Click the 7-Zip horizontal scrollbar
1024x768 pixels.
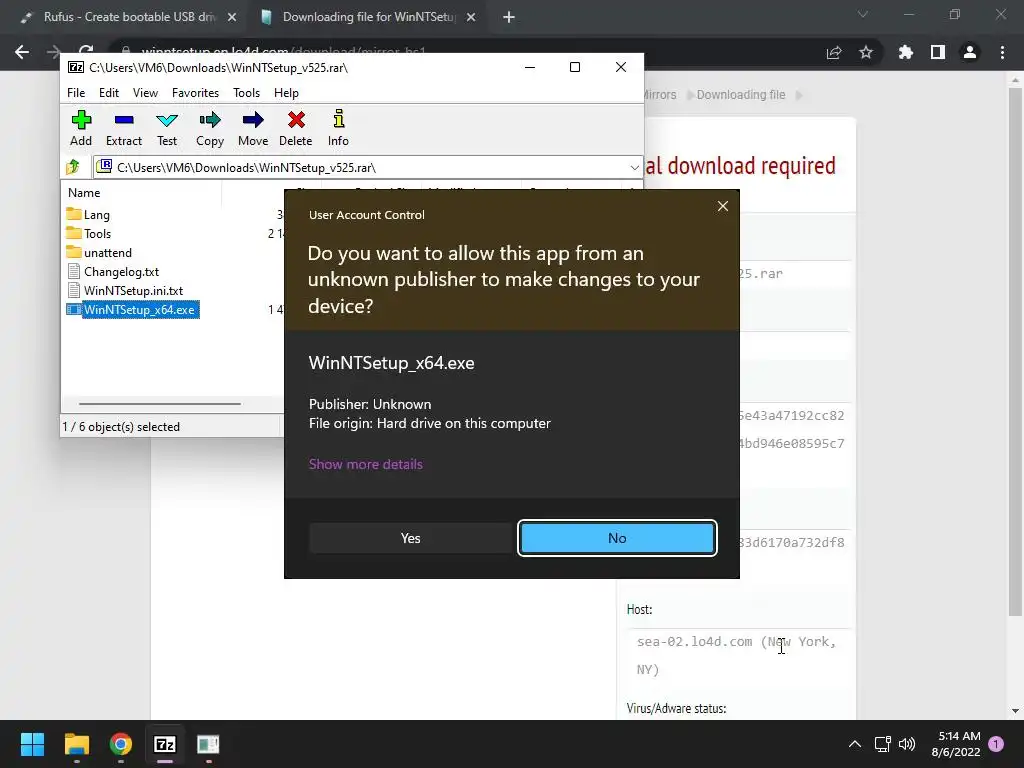pyautogui.click(x=159, y=404)
